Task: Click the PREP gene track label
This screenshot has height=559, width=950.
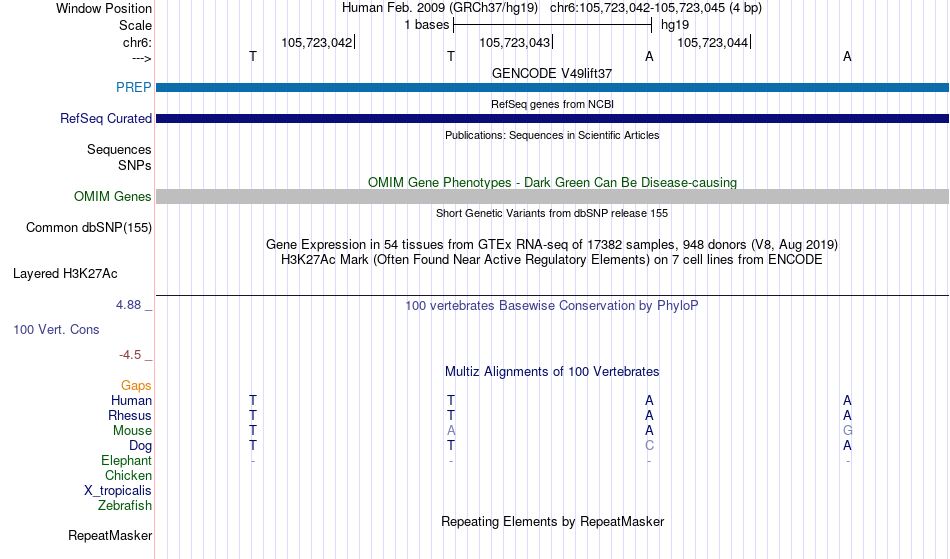Action: point(133,87)
